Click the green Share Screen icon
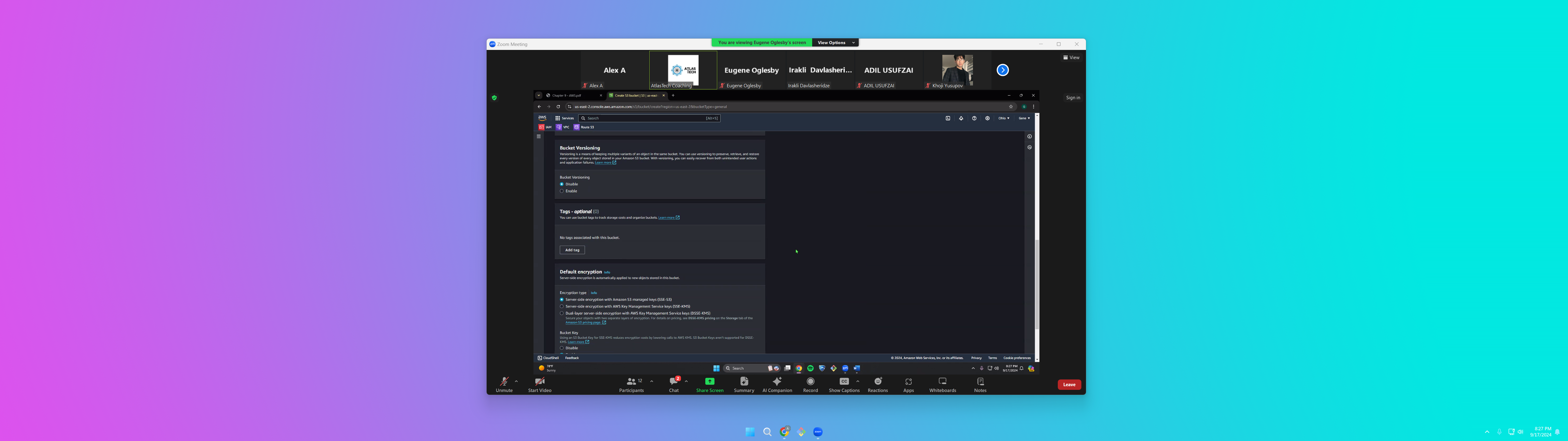The height and width of the screenshot is (441, 1568). [710, 381]
